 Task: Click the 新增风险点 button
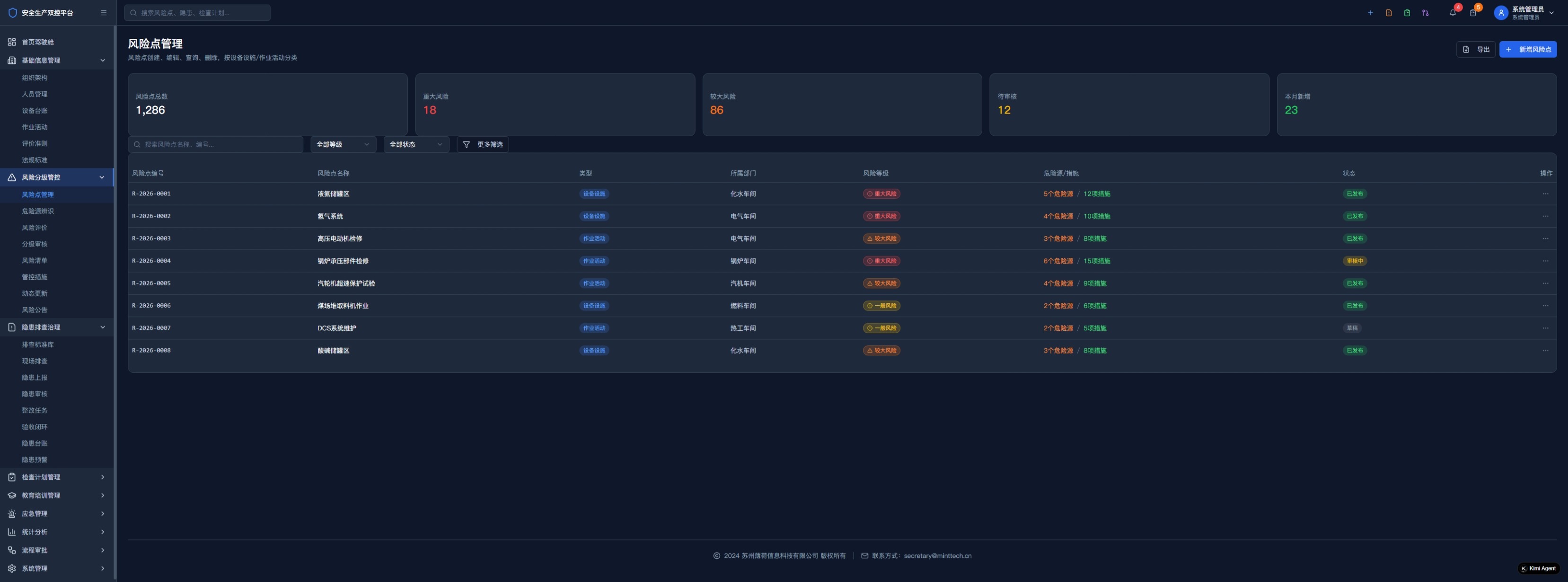(1527, 49)
